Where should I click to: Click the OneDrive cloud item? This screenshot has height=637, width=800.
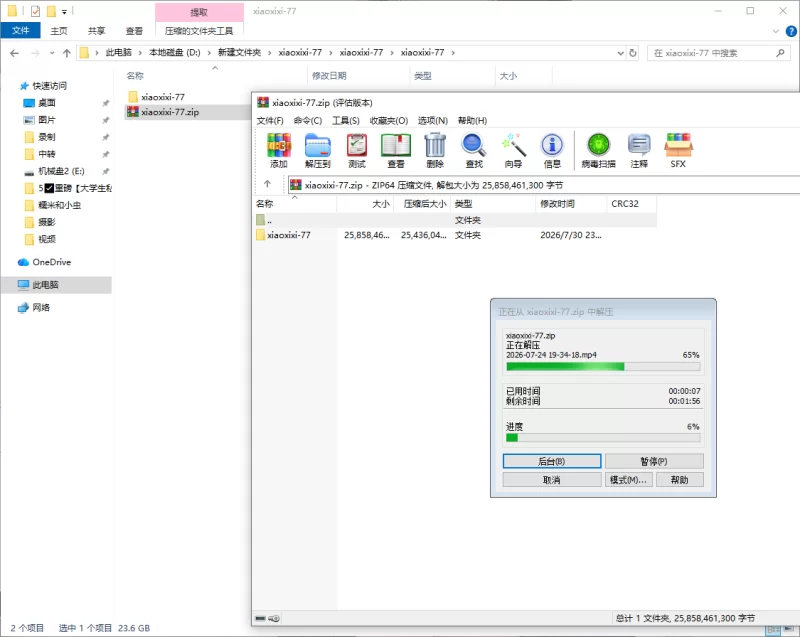point(45,262)
